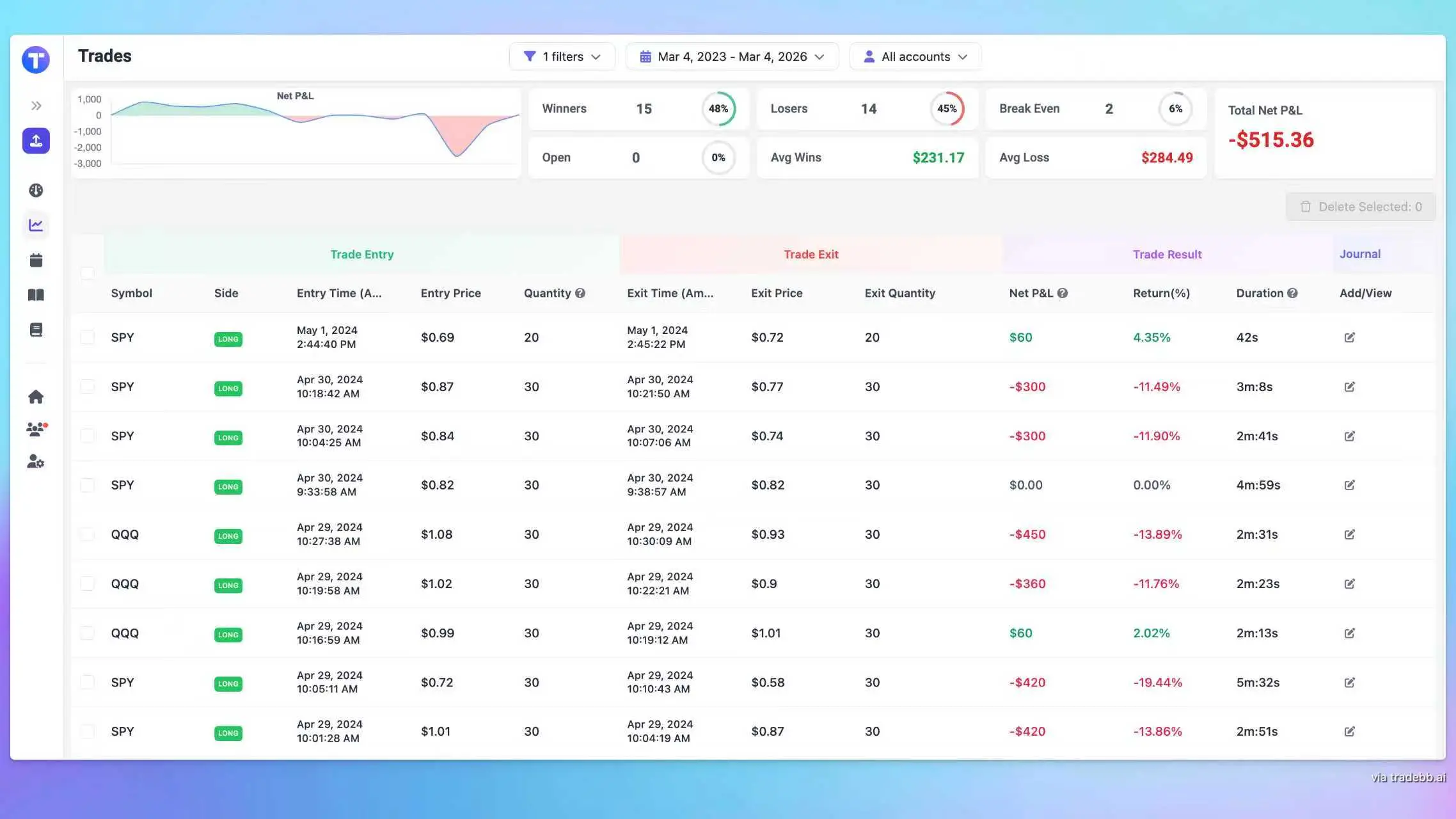Tick checkbox for QQQ trade entered at $1.08
The image size is (1456, 819).
88,534
